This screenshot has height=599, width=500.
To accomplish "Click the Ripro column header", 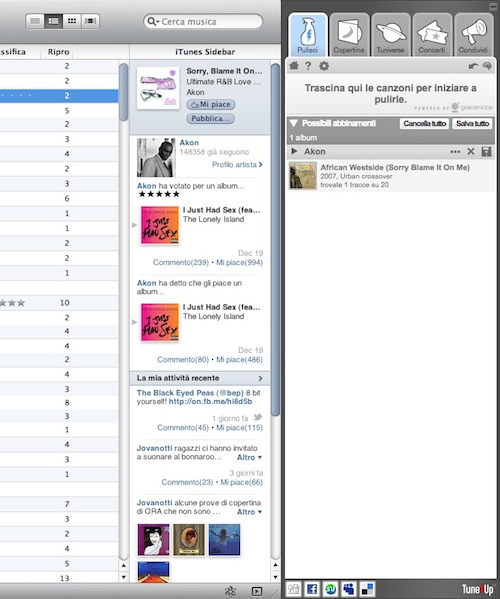I will (58, 52).
